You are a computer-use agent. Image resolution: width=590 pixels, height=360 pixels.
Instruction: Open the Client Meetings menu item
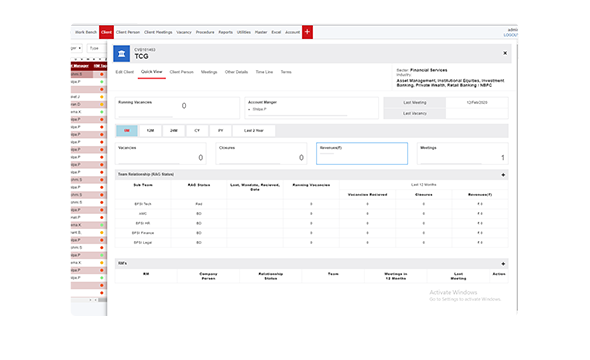pyautogui.click(x=158, y=32)
